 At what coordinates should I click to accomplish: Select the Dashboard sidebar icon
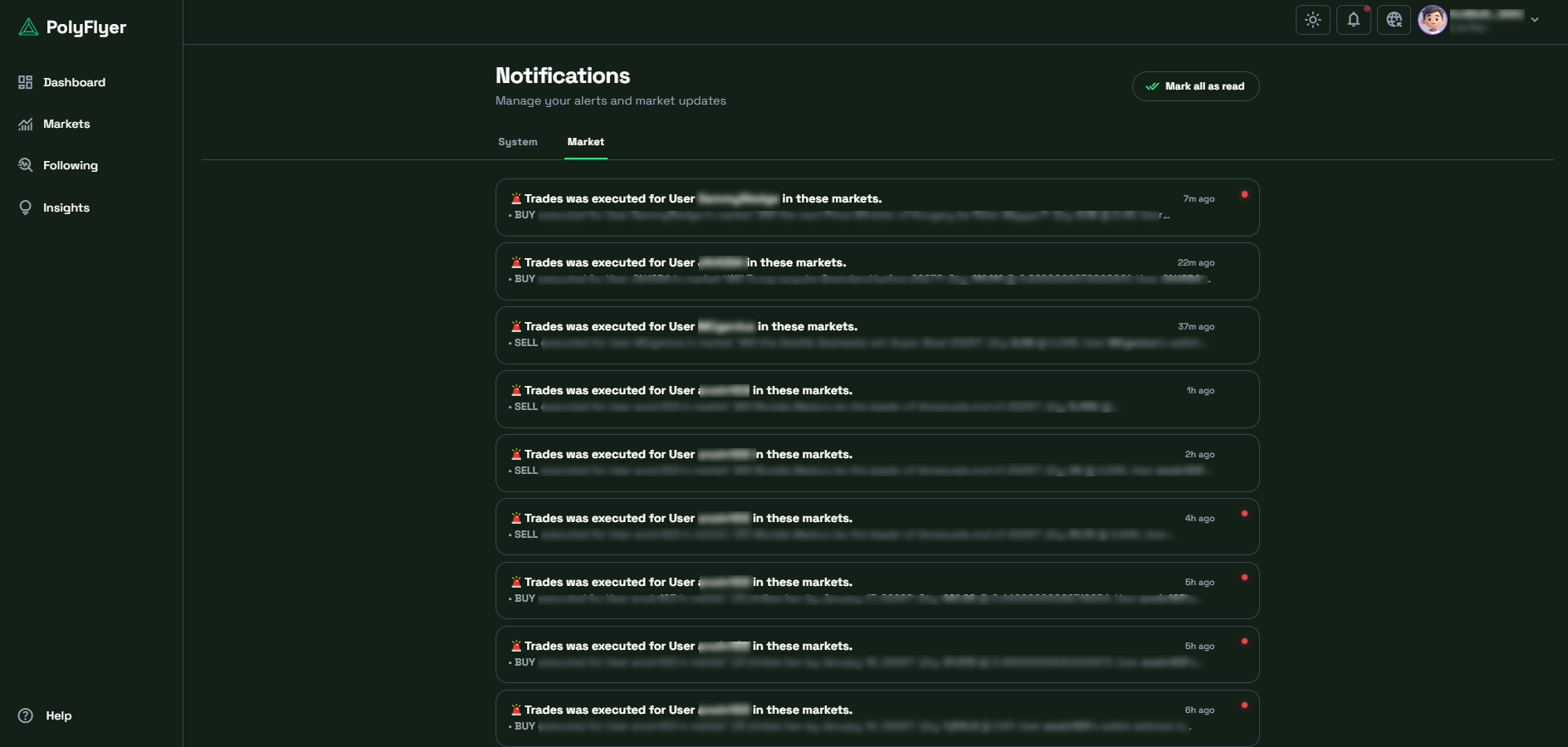(26, 82)
